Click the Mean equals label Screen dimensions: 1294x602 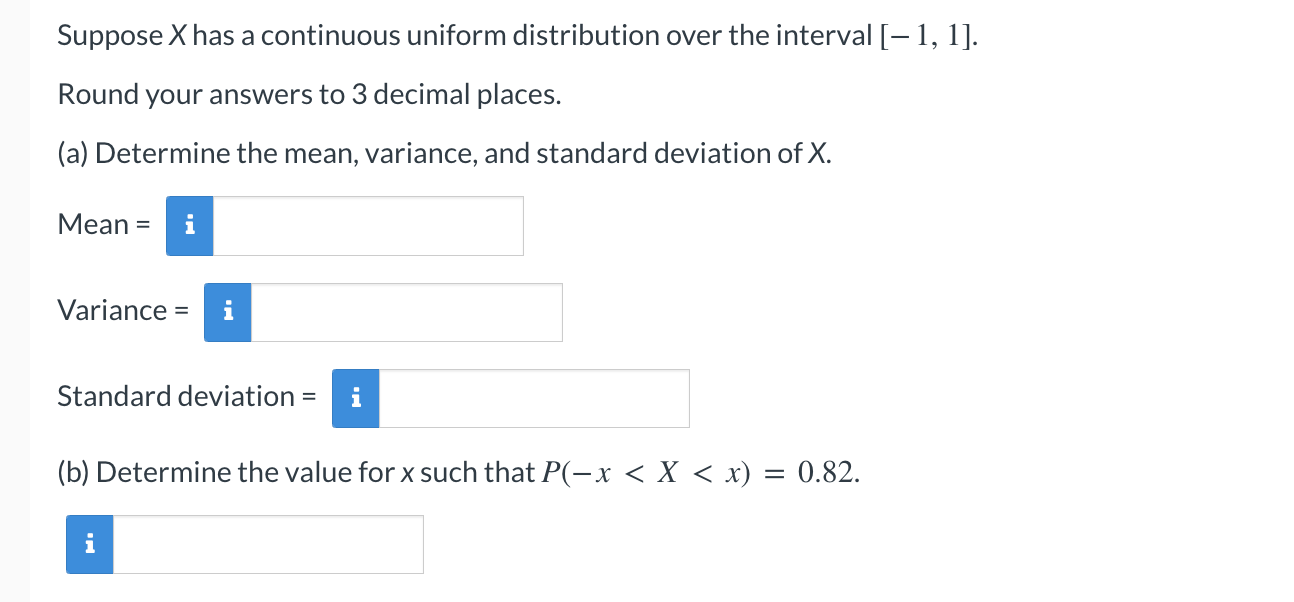[x=101, y=224]
